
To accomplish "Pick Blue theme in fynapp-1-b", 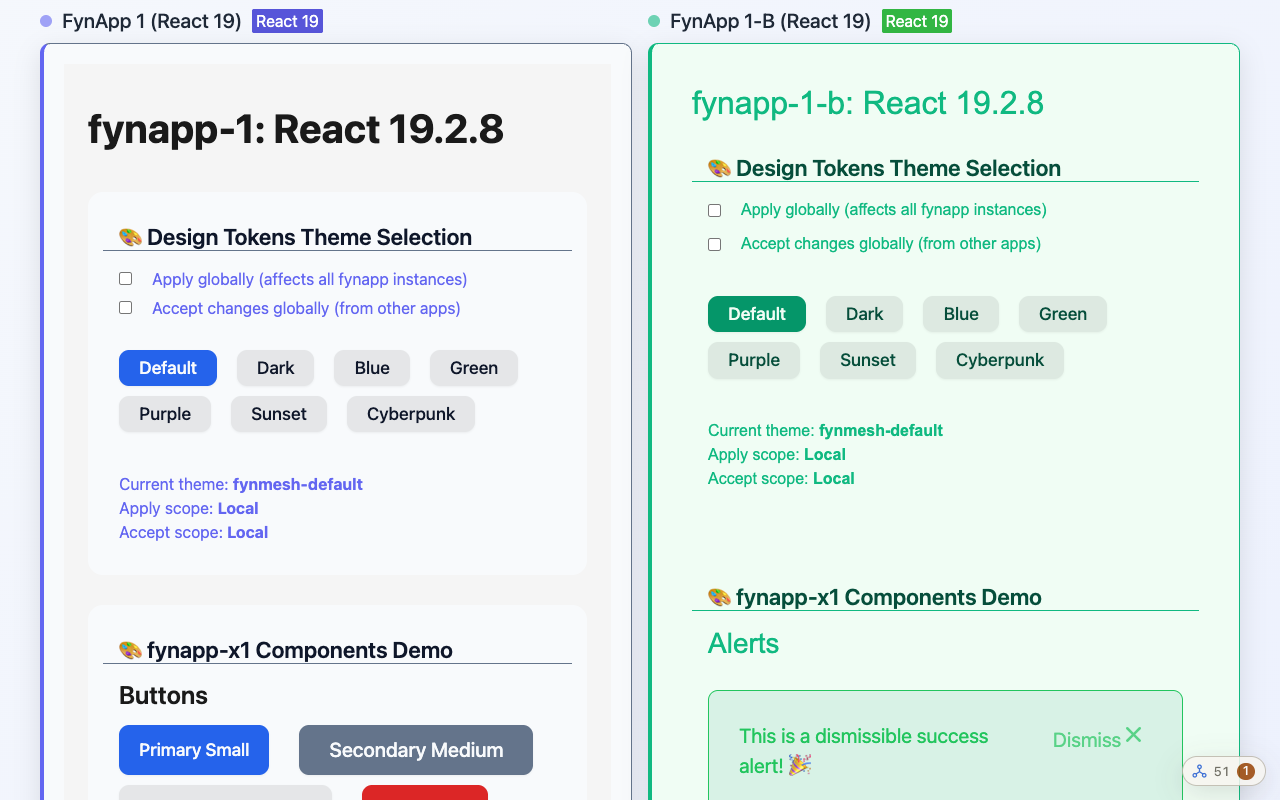I will coord(961,314).
